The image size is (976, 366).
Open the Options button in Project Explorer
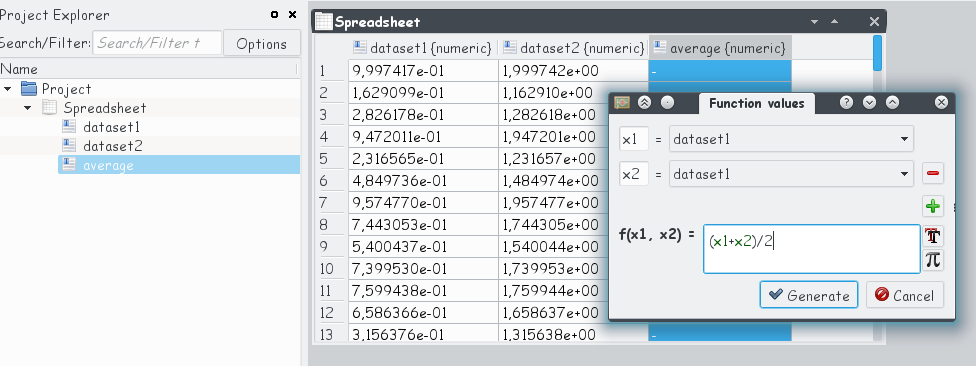pos(261,44)
